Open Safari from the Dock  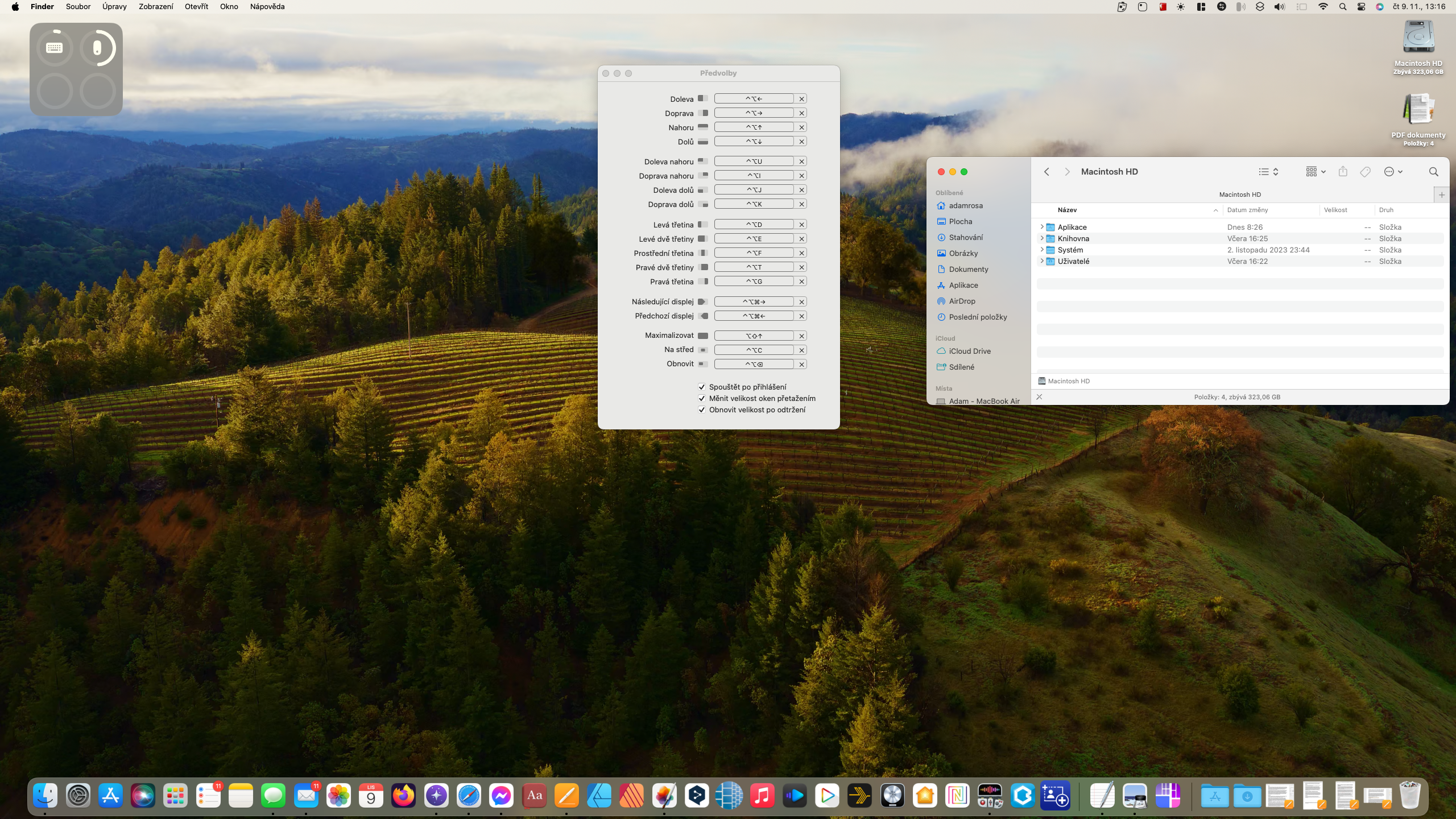coord(469,796)
